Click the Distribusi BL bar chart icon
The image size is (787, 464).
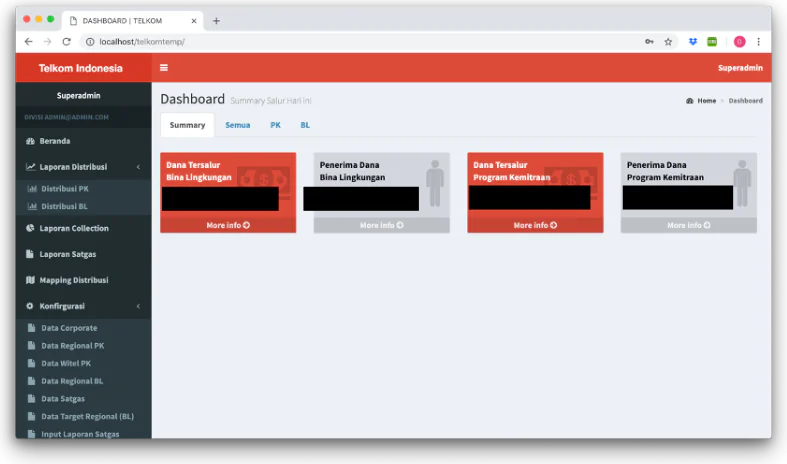[32, 206]
